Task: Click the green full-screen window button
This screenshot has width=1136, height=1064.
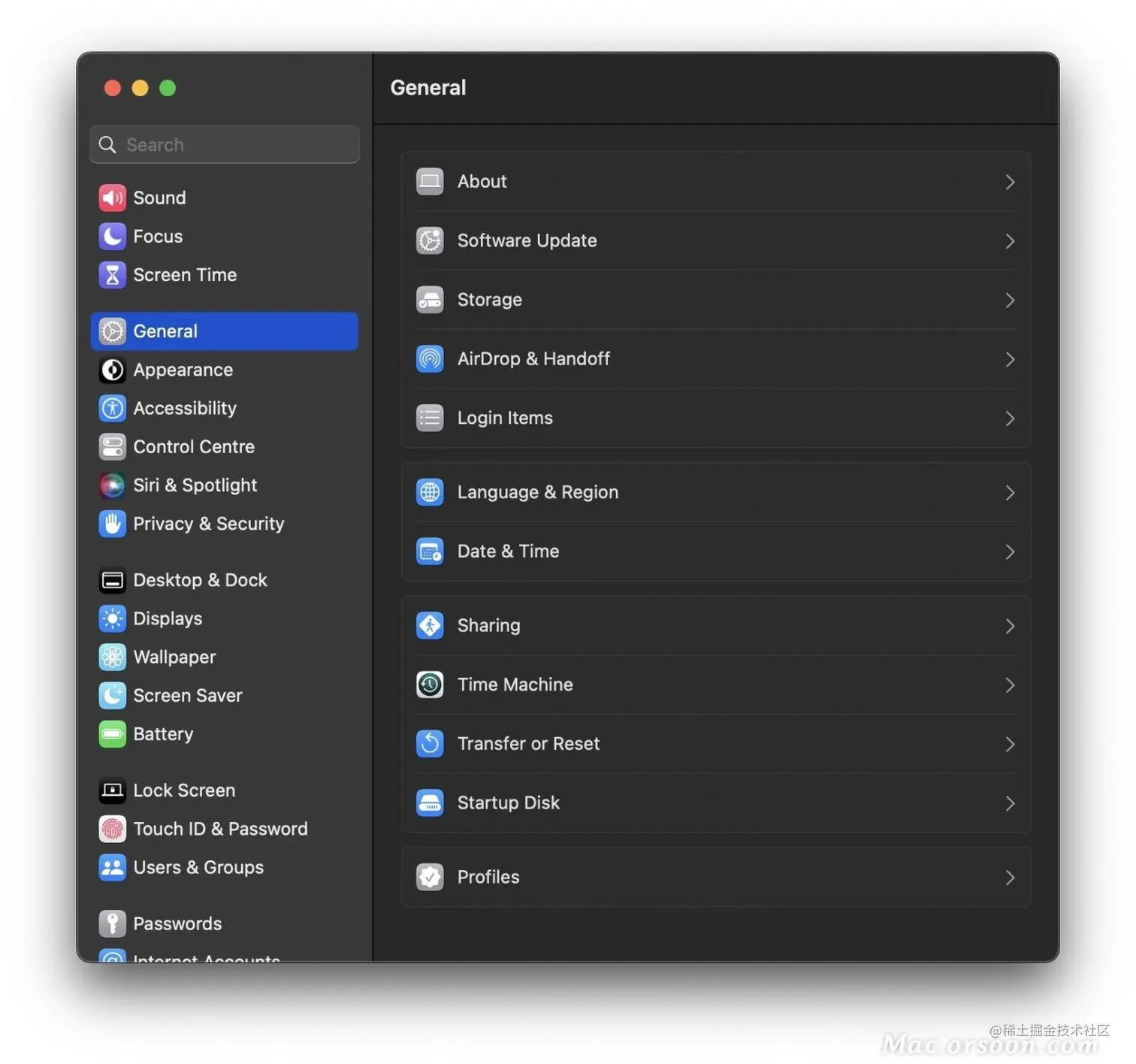Action: (x=168, y=88)
